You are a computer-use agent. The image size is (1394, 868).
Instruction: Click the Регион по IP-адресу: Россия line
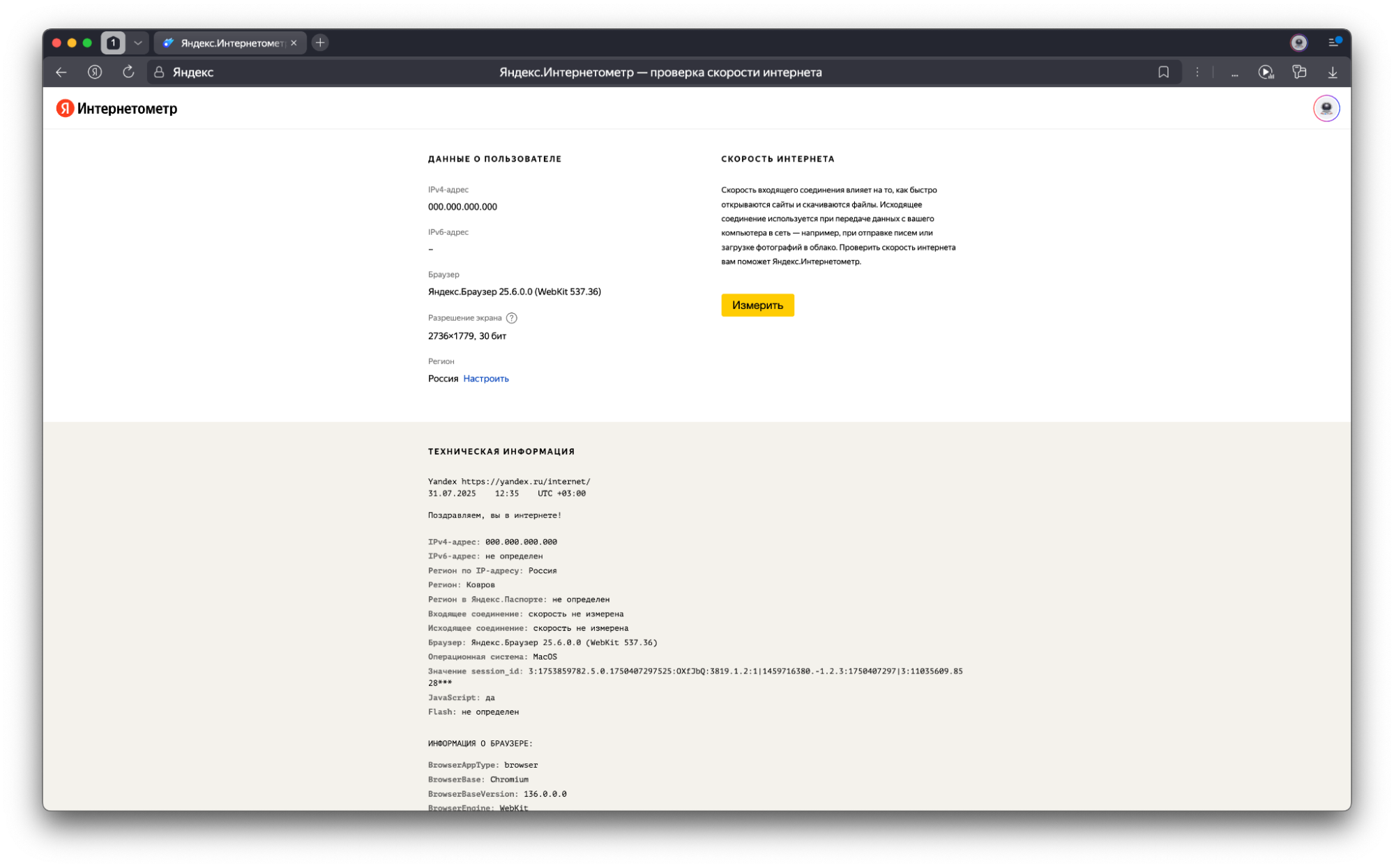pyautogui.click(x=492, y=571)
